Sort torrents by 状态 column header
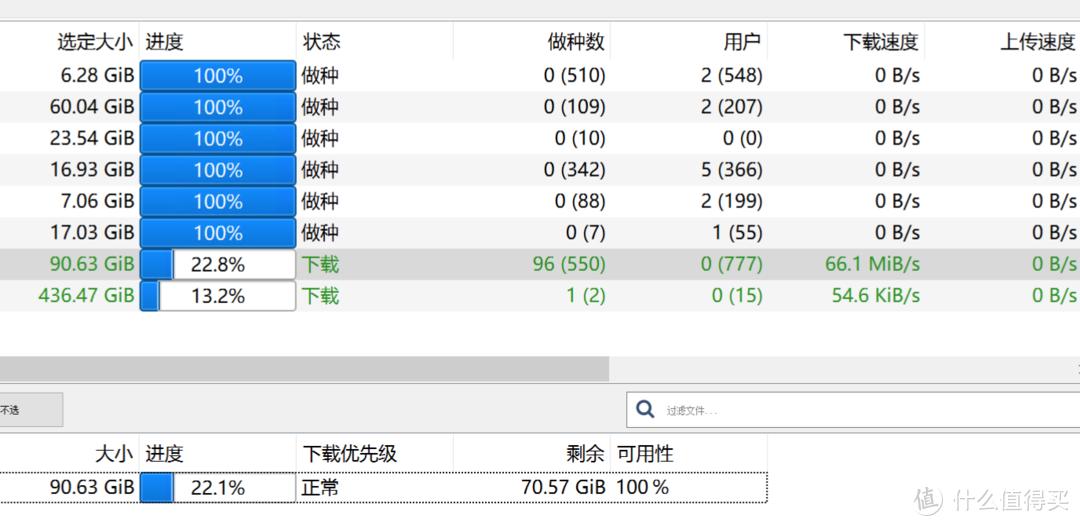Screen dimensions: 1080x526 320,42
